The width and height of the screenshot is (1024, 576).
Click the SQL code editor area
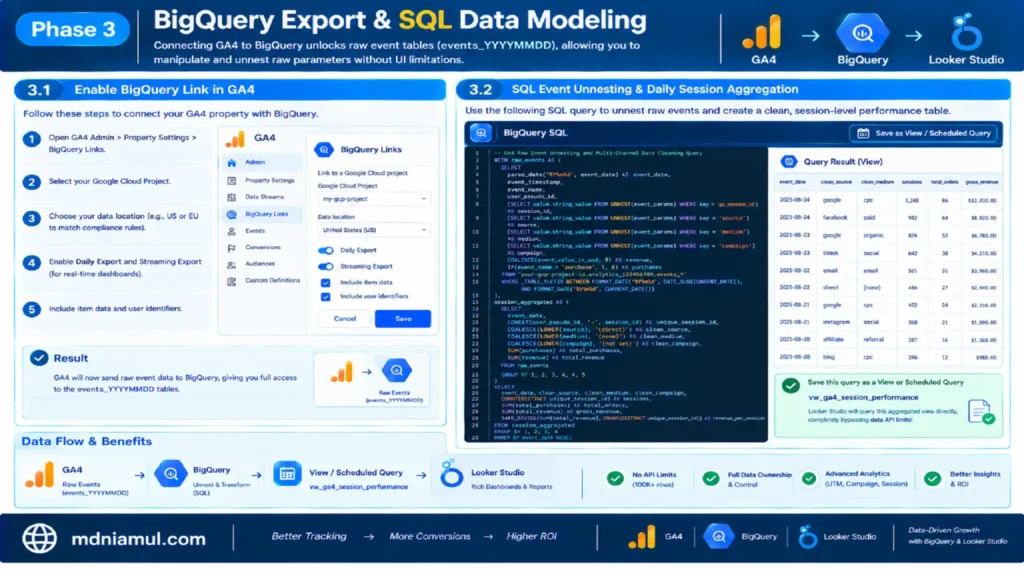[x=616, y=294]
